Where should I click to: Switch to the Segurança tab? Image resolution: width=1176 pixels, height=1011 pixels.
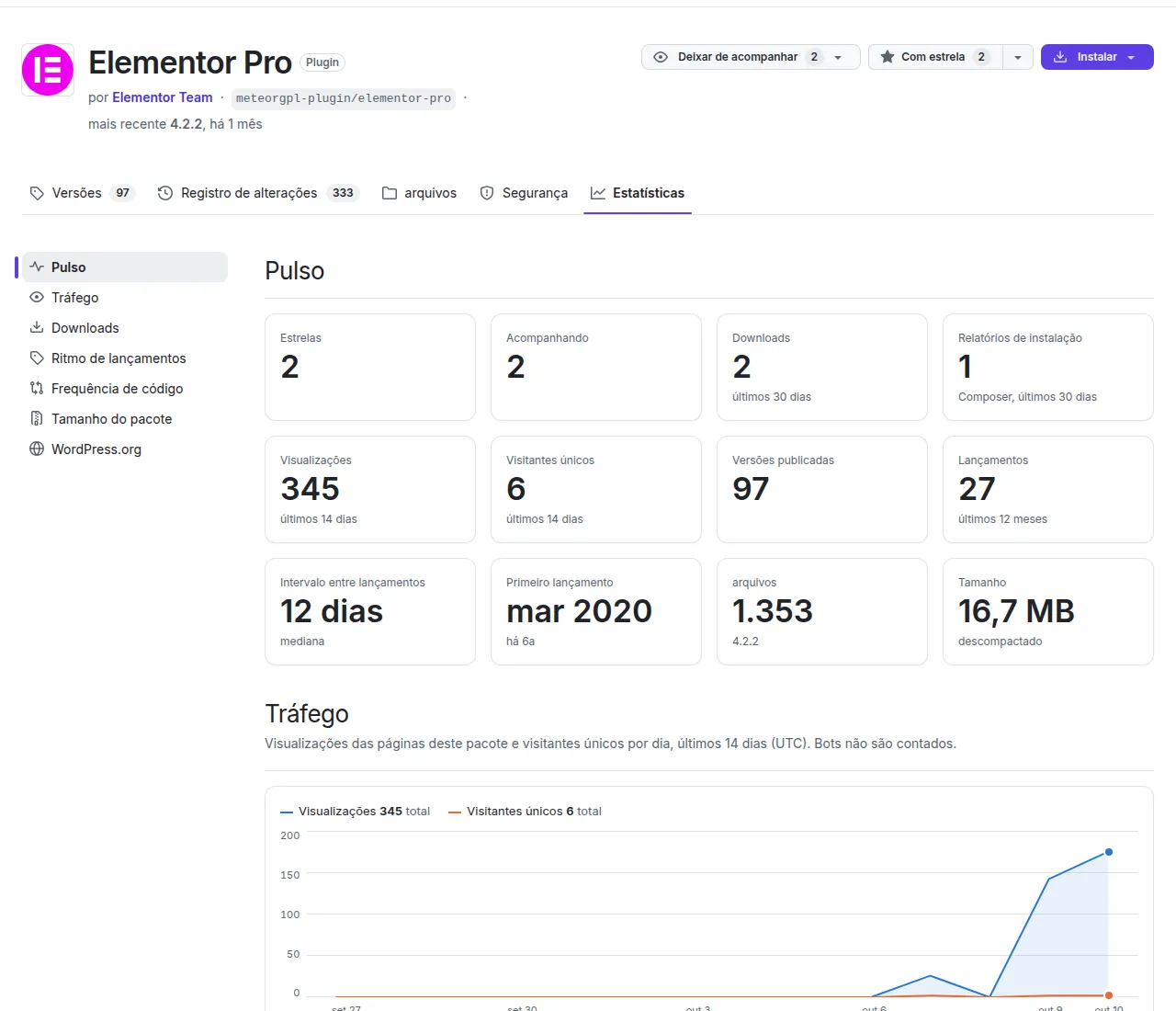(525, 193)
